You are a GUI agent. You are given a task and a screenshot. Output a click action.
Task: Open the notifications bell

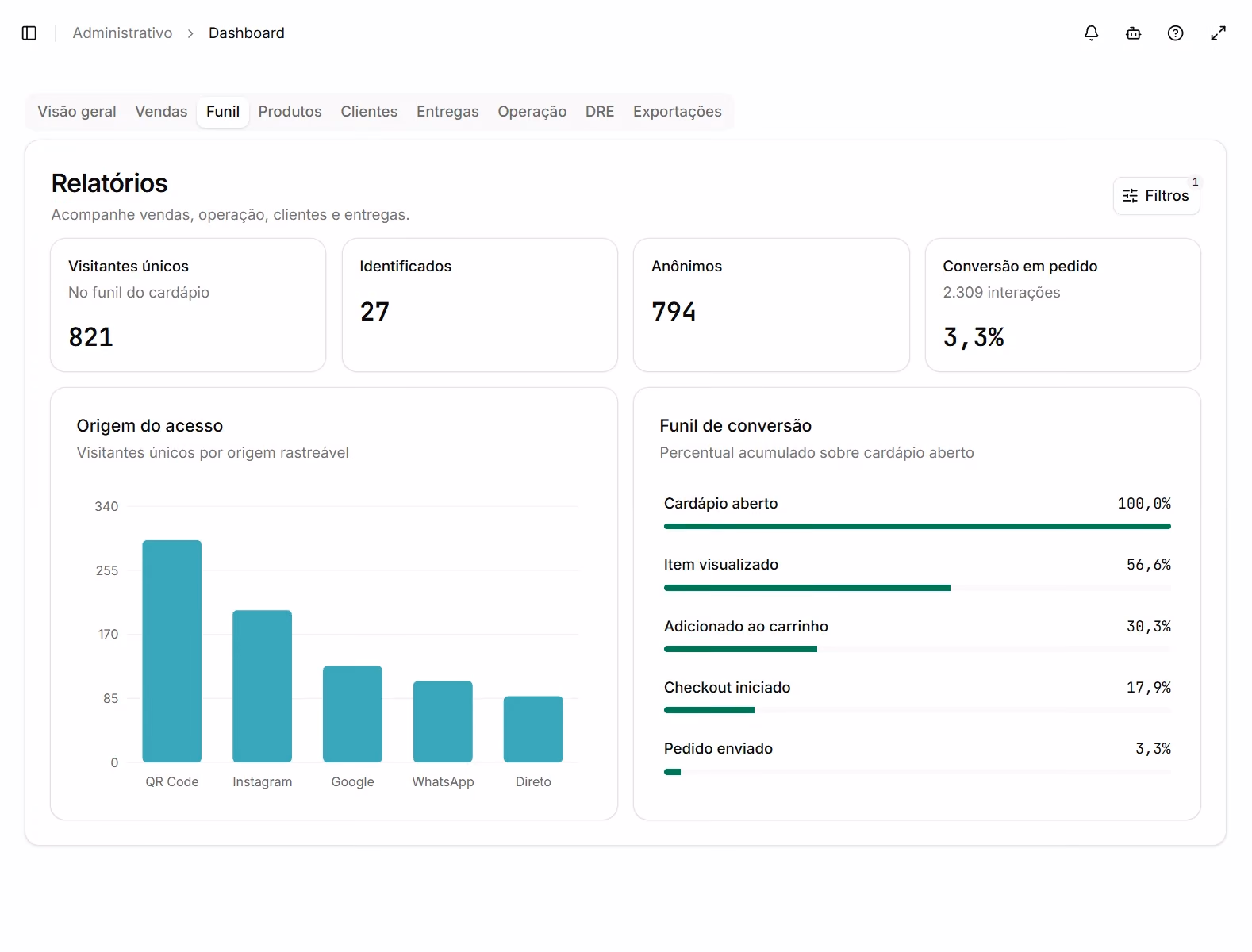pos(1092,33)
